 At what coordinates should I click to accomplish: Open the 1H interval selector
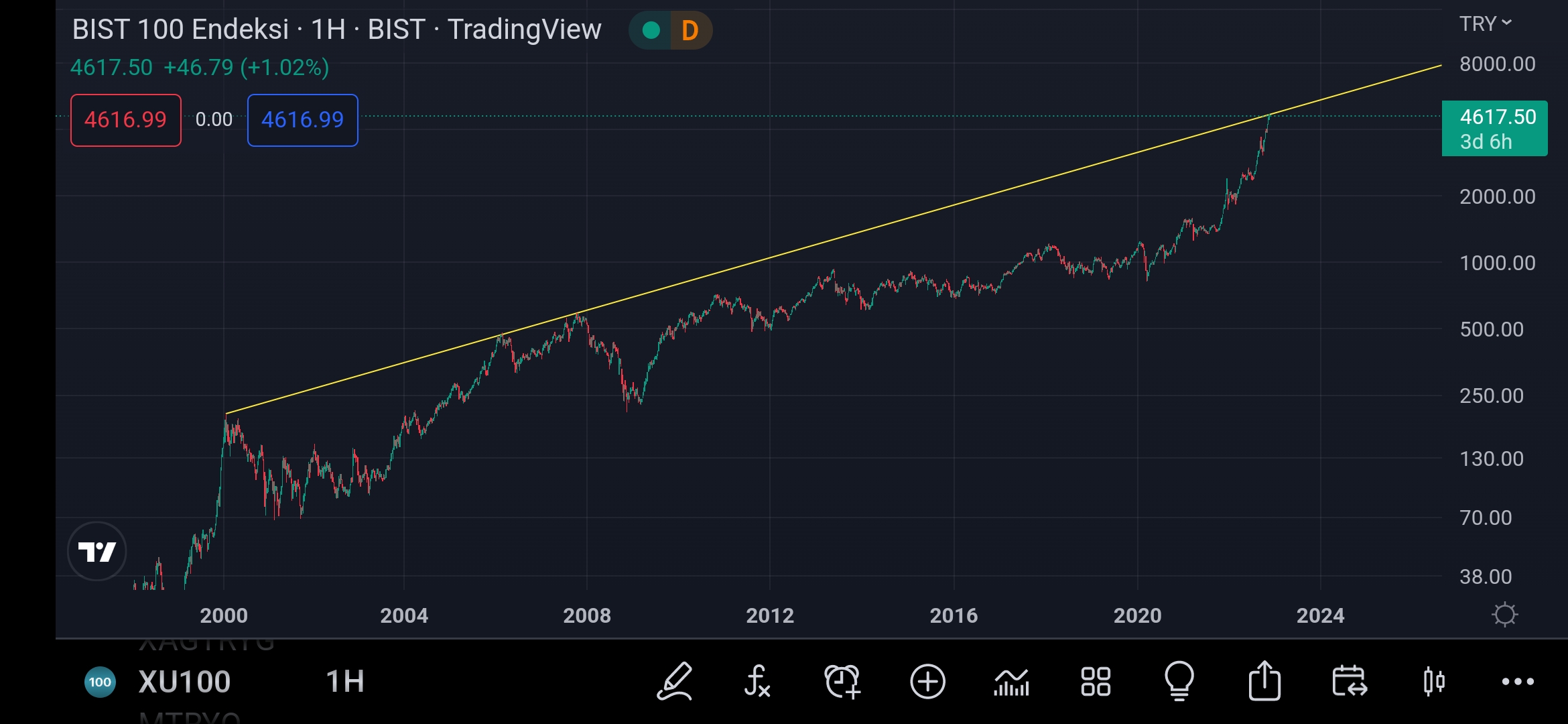pyautogui.click(x=345, y=682)
